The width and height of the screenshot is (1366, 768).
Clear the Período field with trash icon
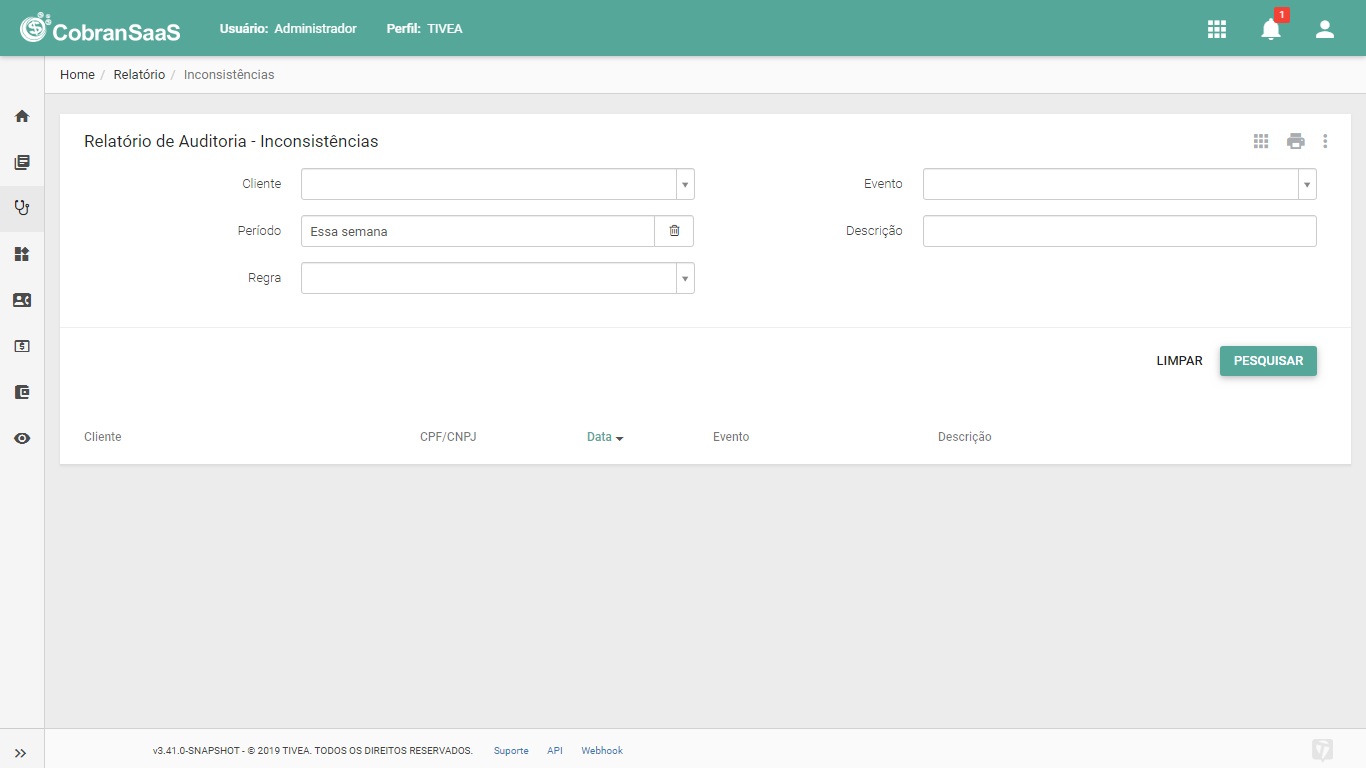(x=674, y=231)
